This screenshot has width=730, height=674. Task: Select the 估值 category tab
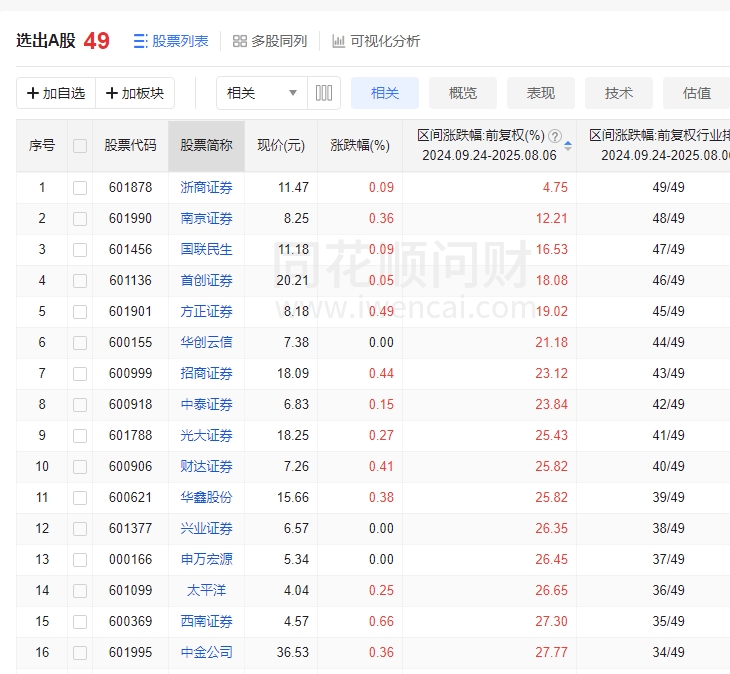point(696,93)
